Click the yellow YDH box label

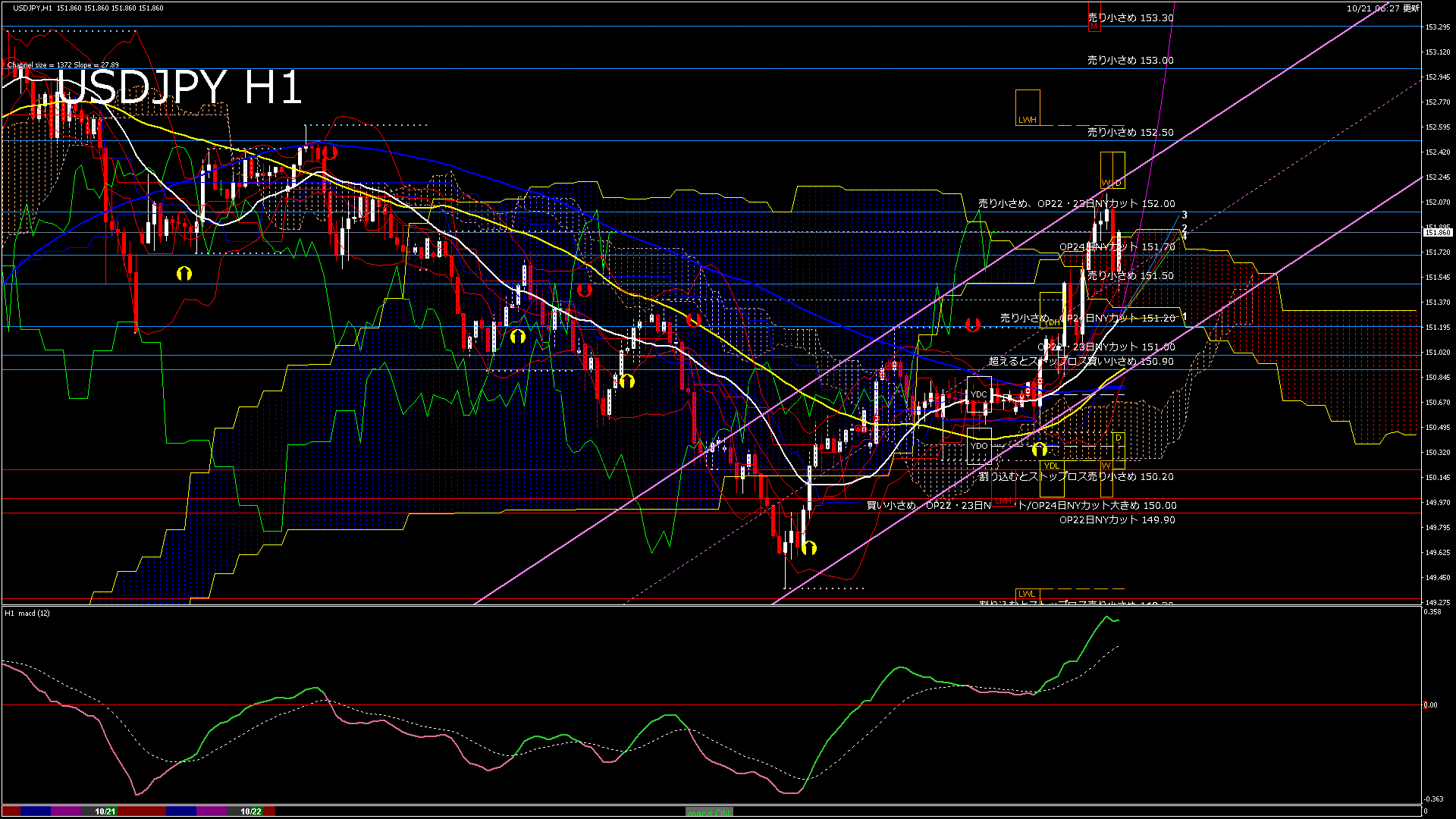(x=1052, y=322)
